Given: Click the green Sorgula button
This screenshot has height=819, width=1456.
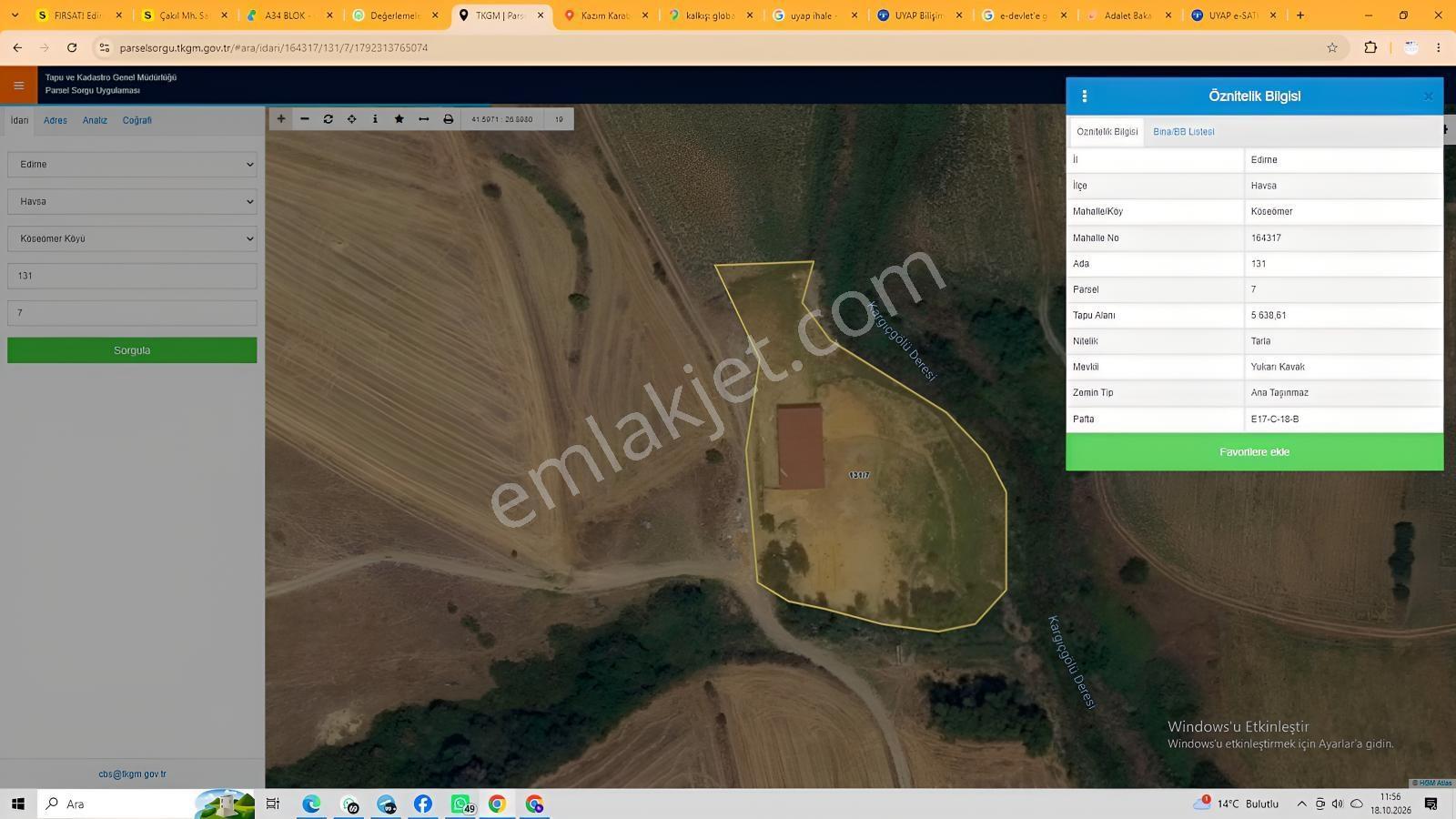Looking at the screenshot, I should click(x=132, y=350).
